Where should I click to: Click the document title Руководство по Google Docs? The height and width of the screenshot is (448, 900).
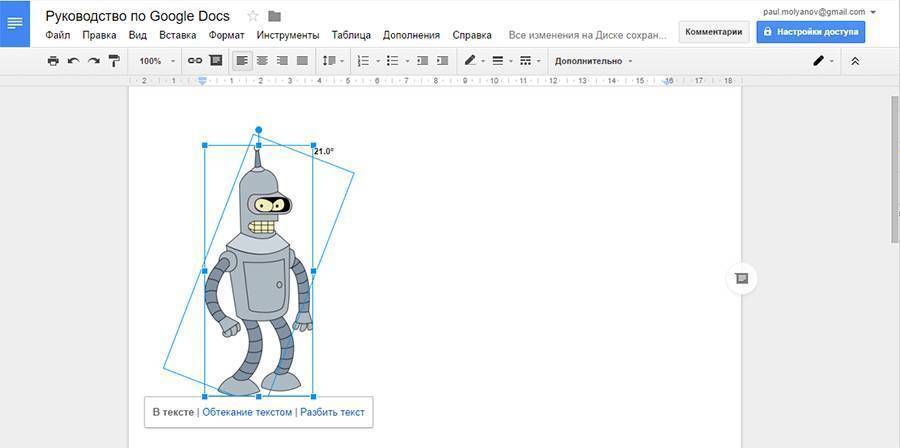coord(137,16)
